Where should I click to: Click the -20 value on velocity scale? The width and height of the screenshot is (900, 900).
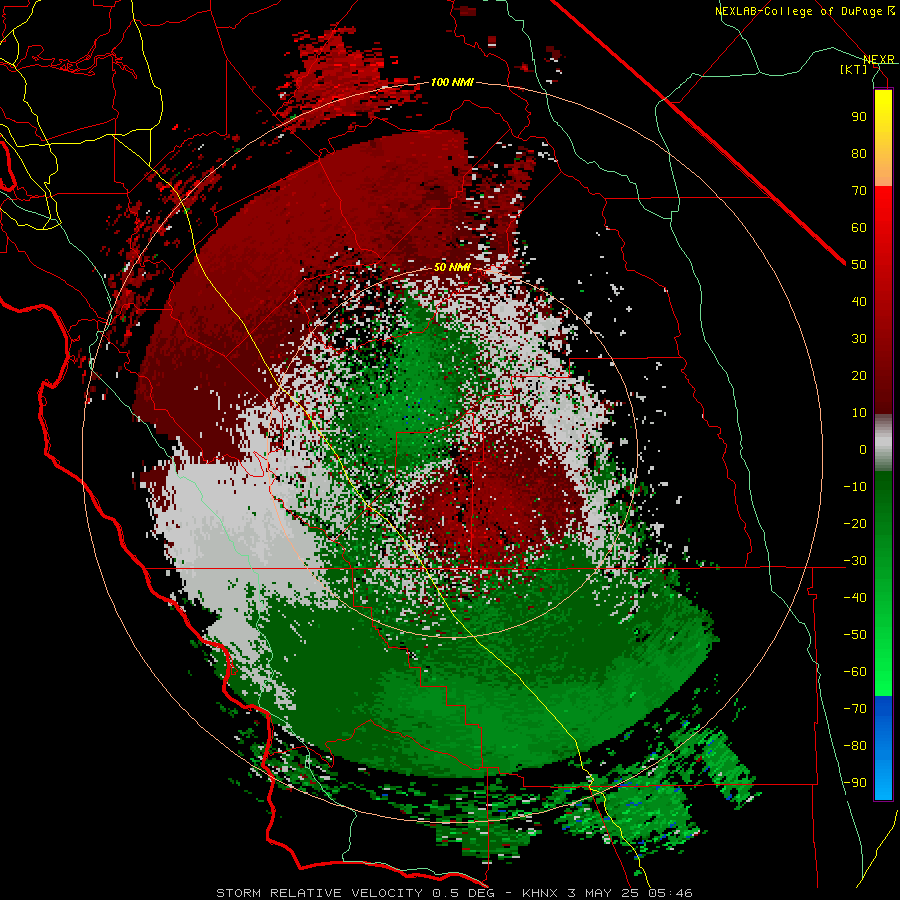[x=855, y=523]
